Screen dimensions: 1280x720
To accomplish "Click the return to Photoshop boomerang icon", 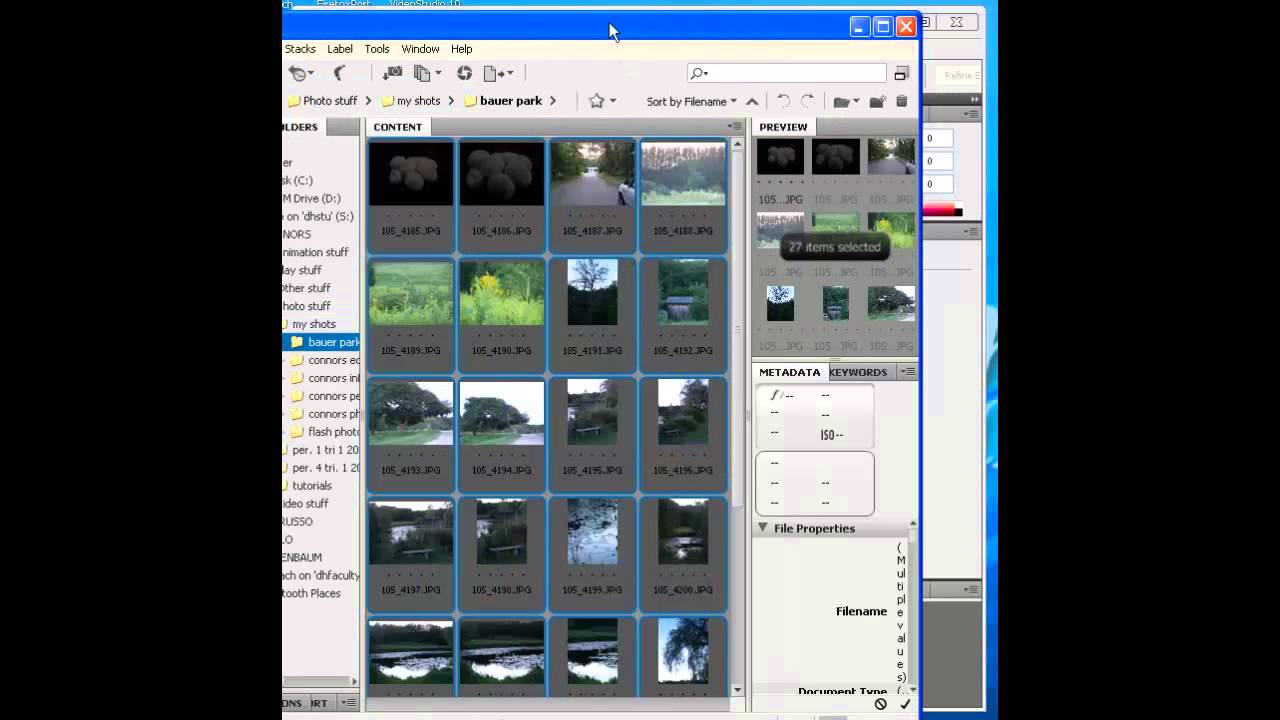I will coord(339,73).
